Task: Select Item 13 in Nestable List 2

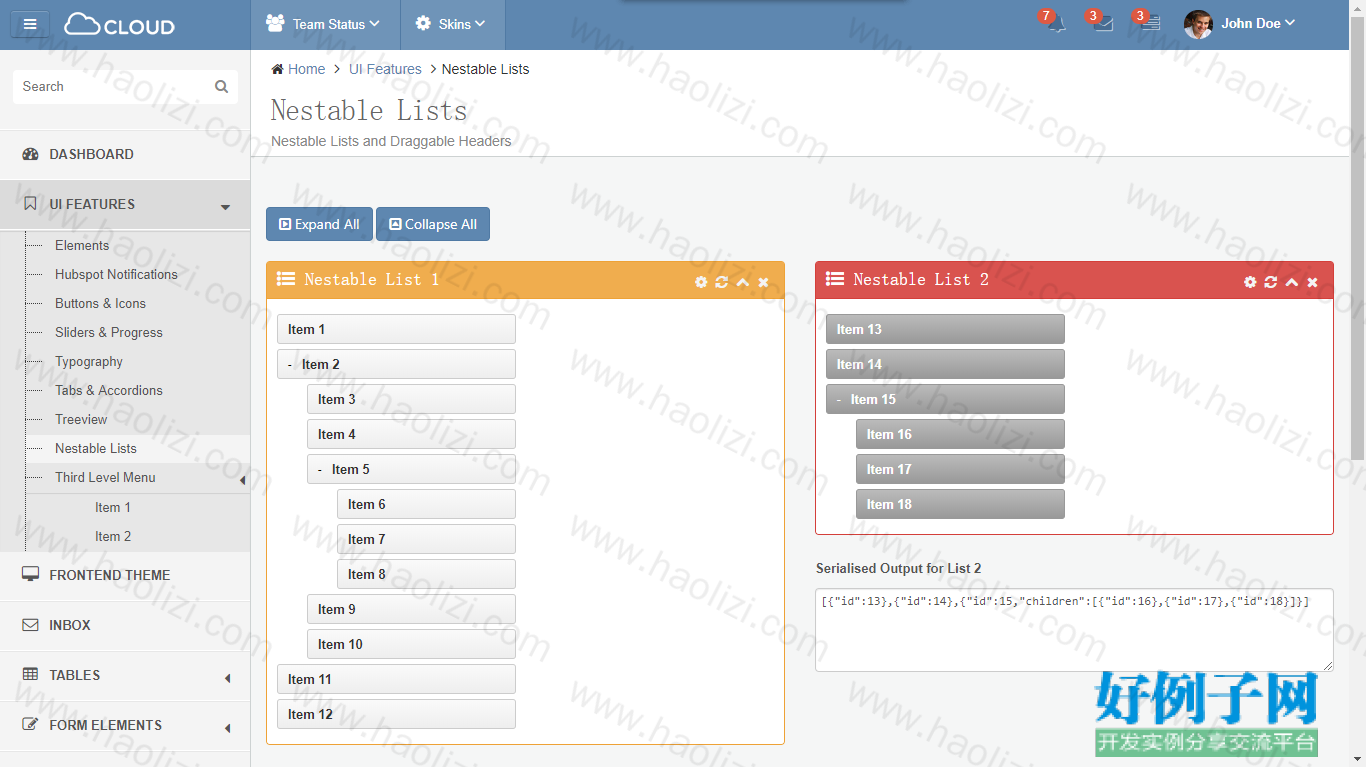Action: (x=945, y=329)
